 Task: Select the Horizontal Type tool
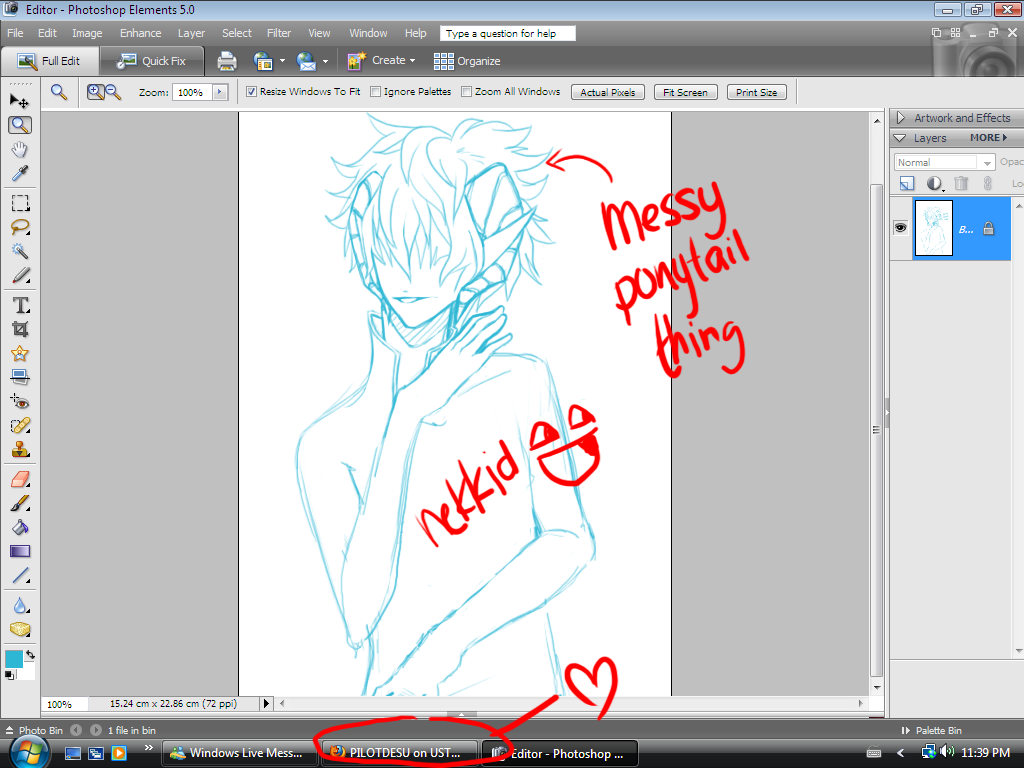(x=19, y=305)
